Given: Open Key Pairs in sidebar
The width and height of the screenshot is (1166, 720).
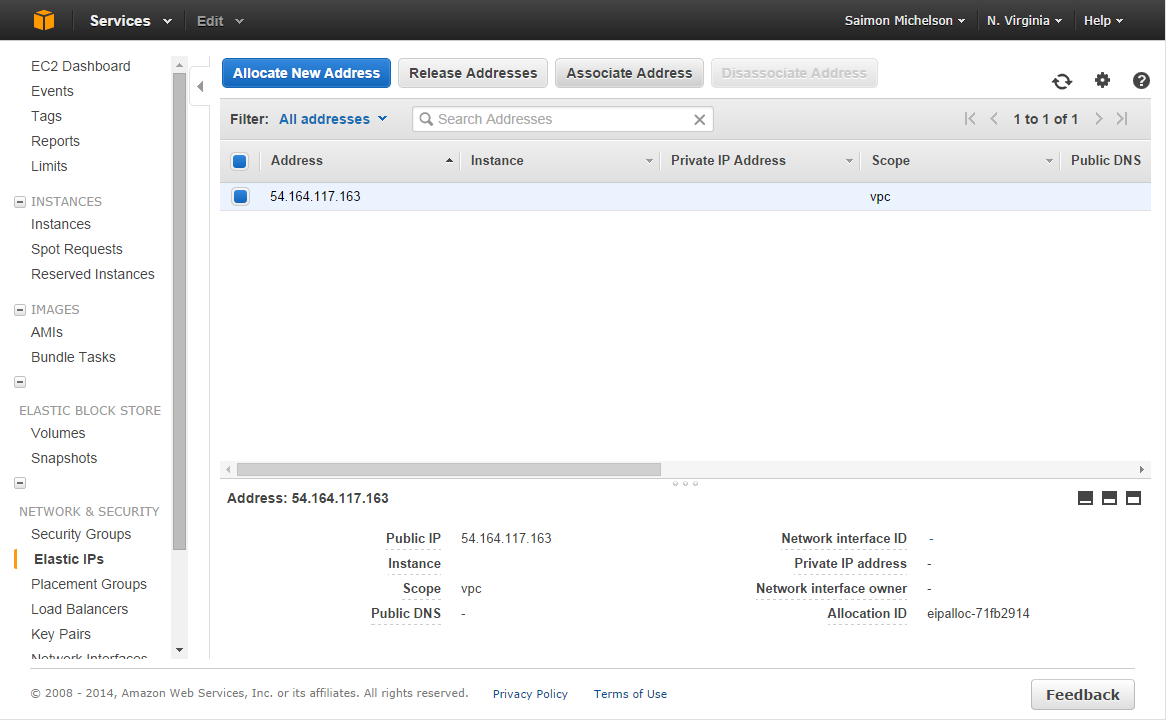Looking at the screenshot, I should pyautogui.click(x=61, y=634).
